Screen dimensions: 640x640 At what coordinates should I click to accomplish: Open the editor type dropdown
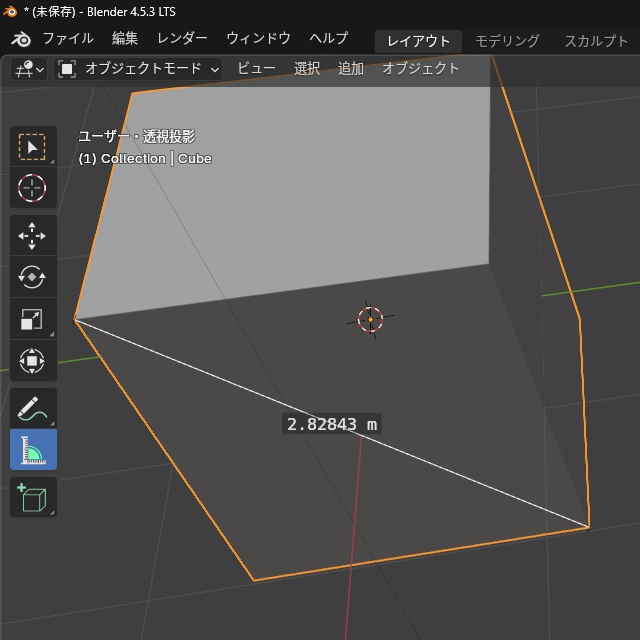click(x=29, y=69)
